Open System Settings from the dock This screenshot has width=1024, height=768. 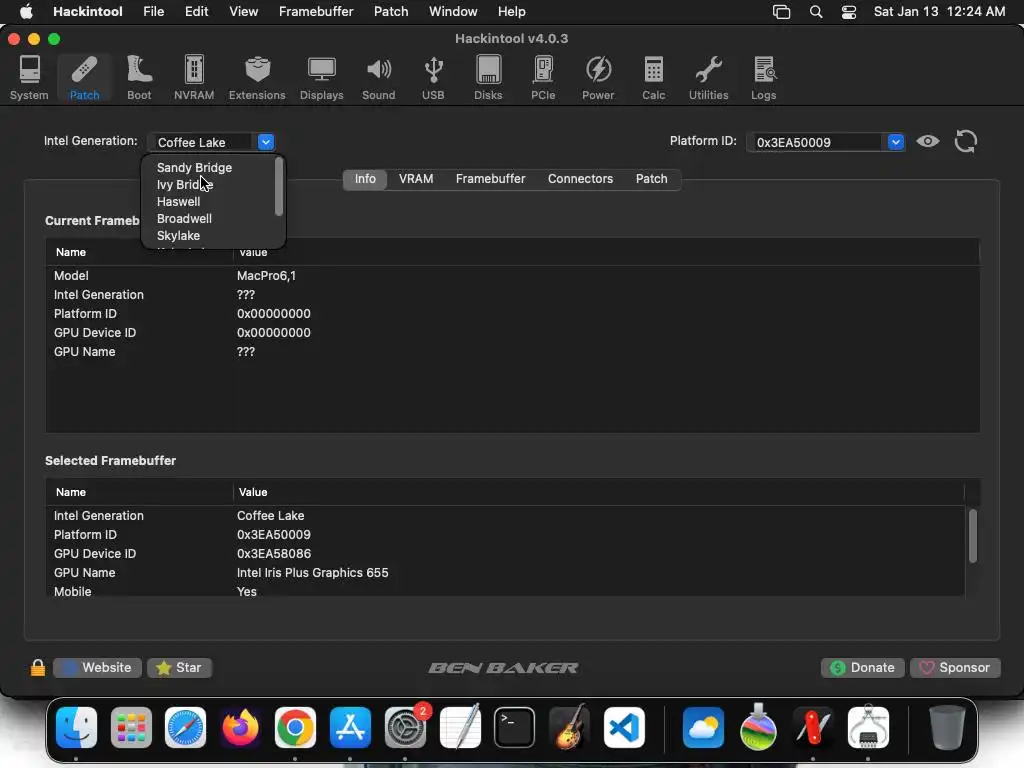[405, 727]
